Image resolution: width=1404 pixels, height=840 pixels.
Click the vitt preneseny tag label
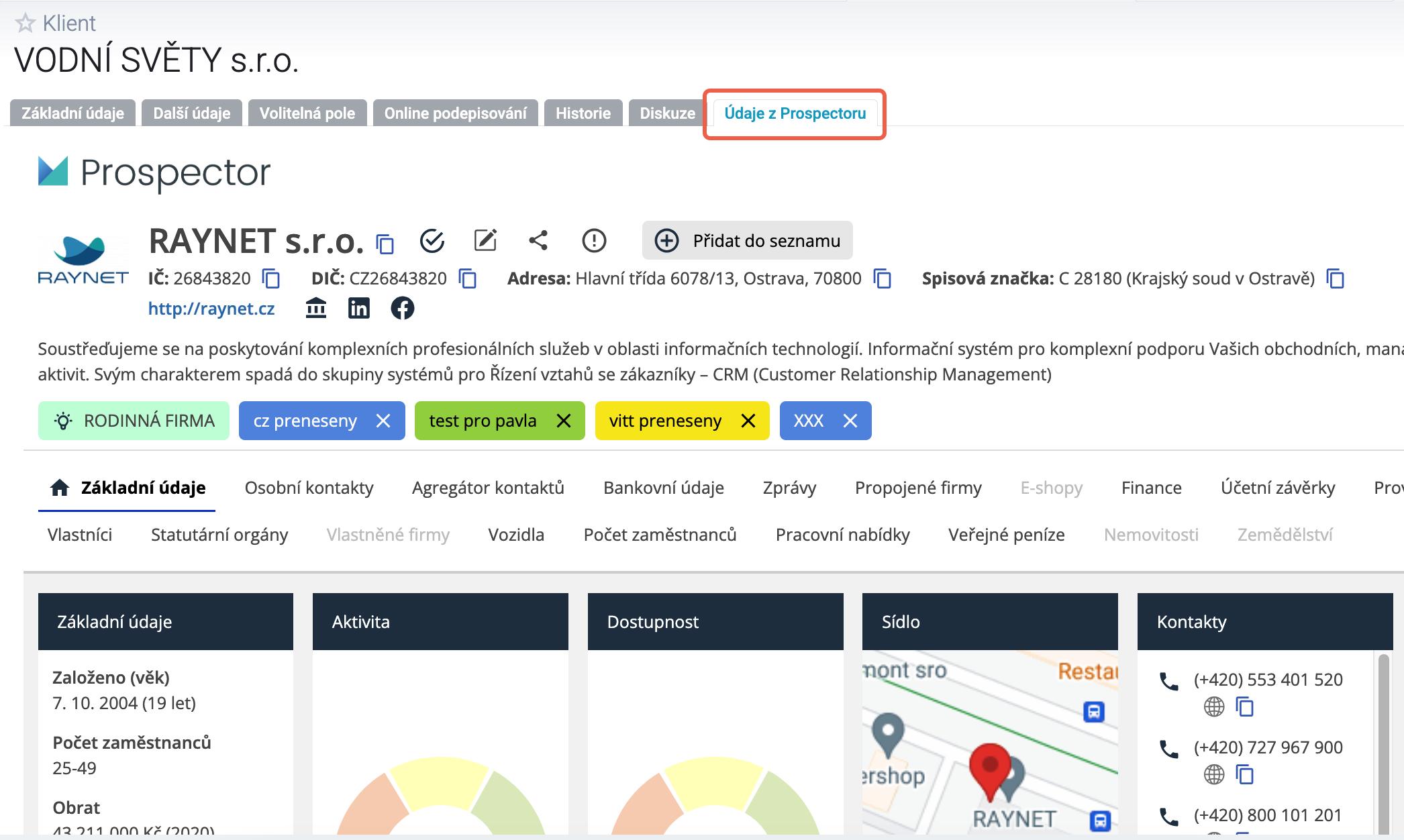click(x=665, y=421)
